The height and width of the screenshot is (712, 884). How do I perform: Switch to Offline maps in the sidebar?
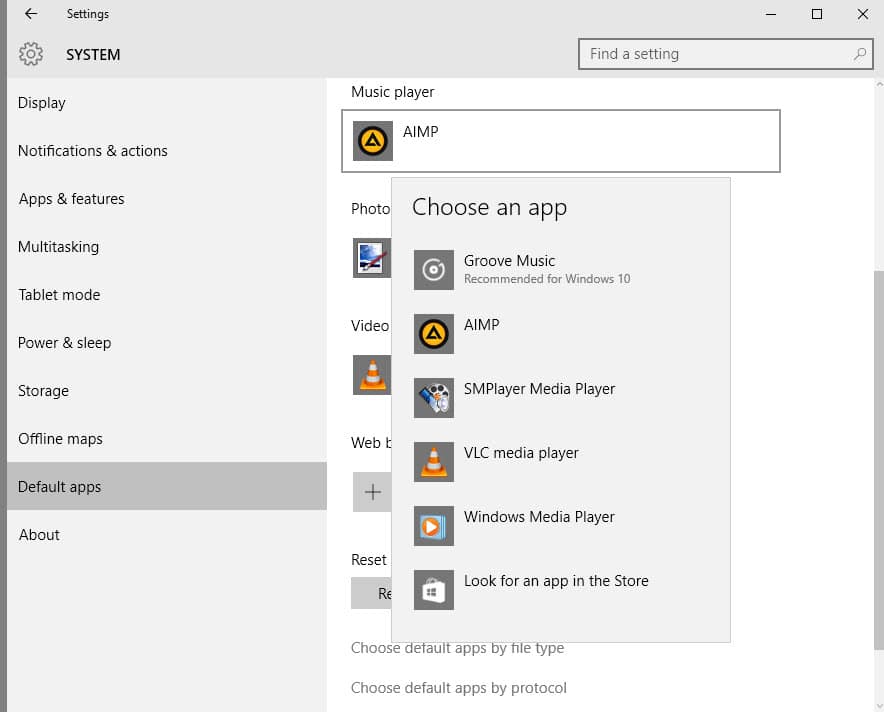[60, 438]
